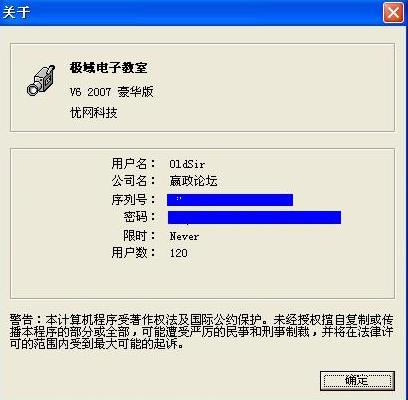Image resolution: width=408 pixels, height=400 pixels.
Task: Click the blue redacted 密码 field
Action: coord(254,217)
